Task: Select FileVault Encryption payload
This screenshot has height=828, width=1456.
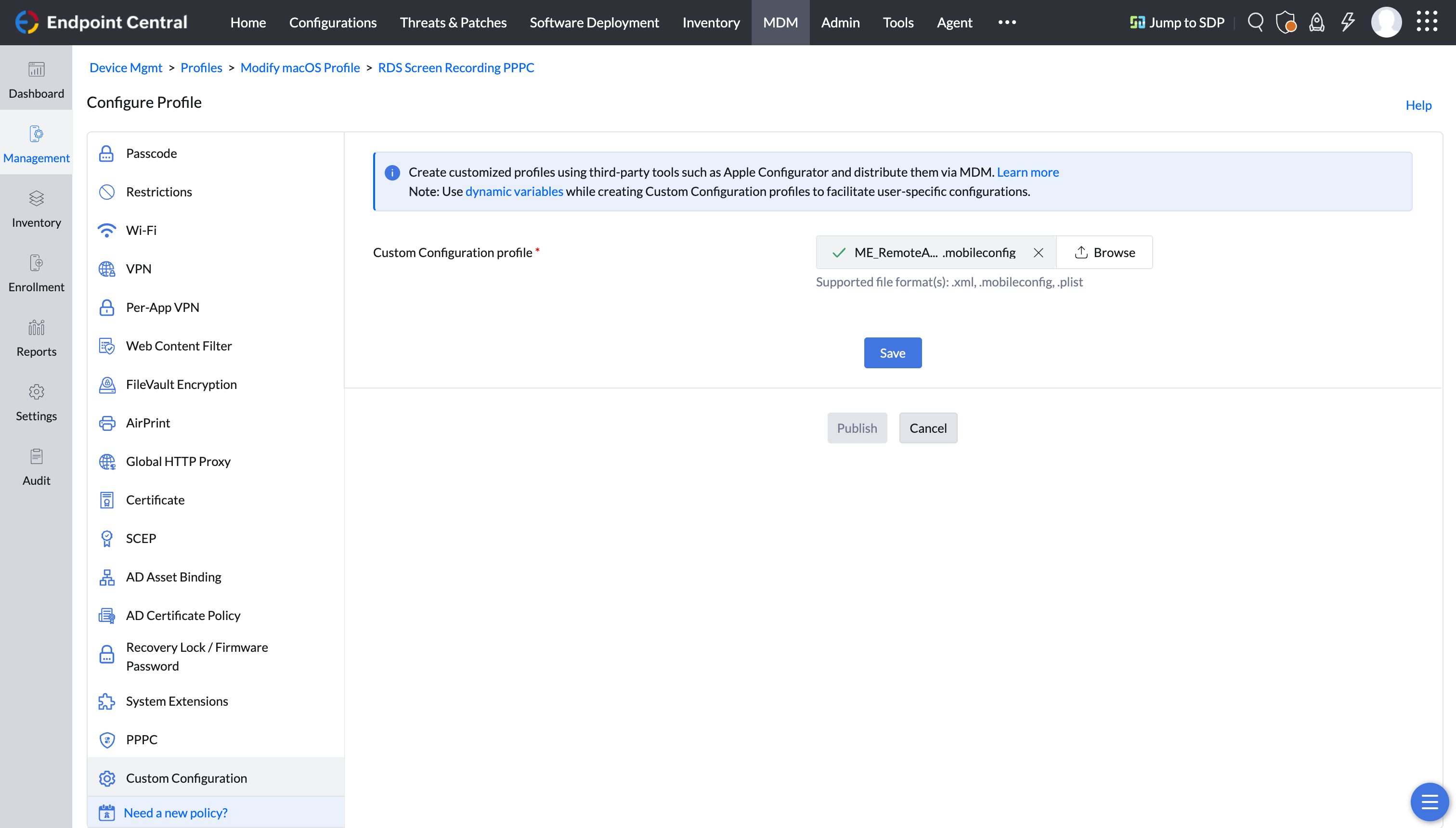Action: [181, 385]
